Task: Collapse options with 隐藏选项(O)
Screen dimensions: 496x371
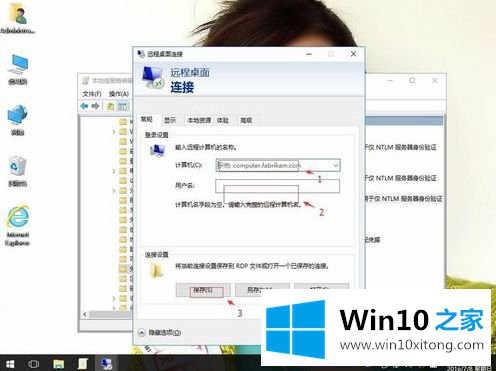Action: pos(160,332)
